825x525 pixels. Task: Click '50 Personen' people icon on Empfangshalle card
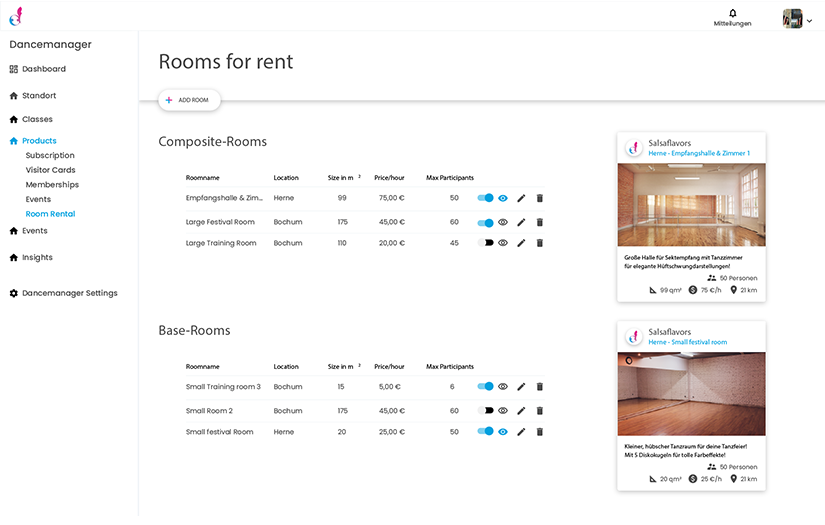click(712, 278)
